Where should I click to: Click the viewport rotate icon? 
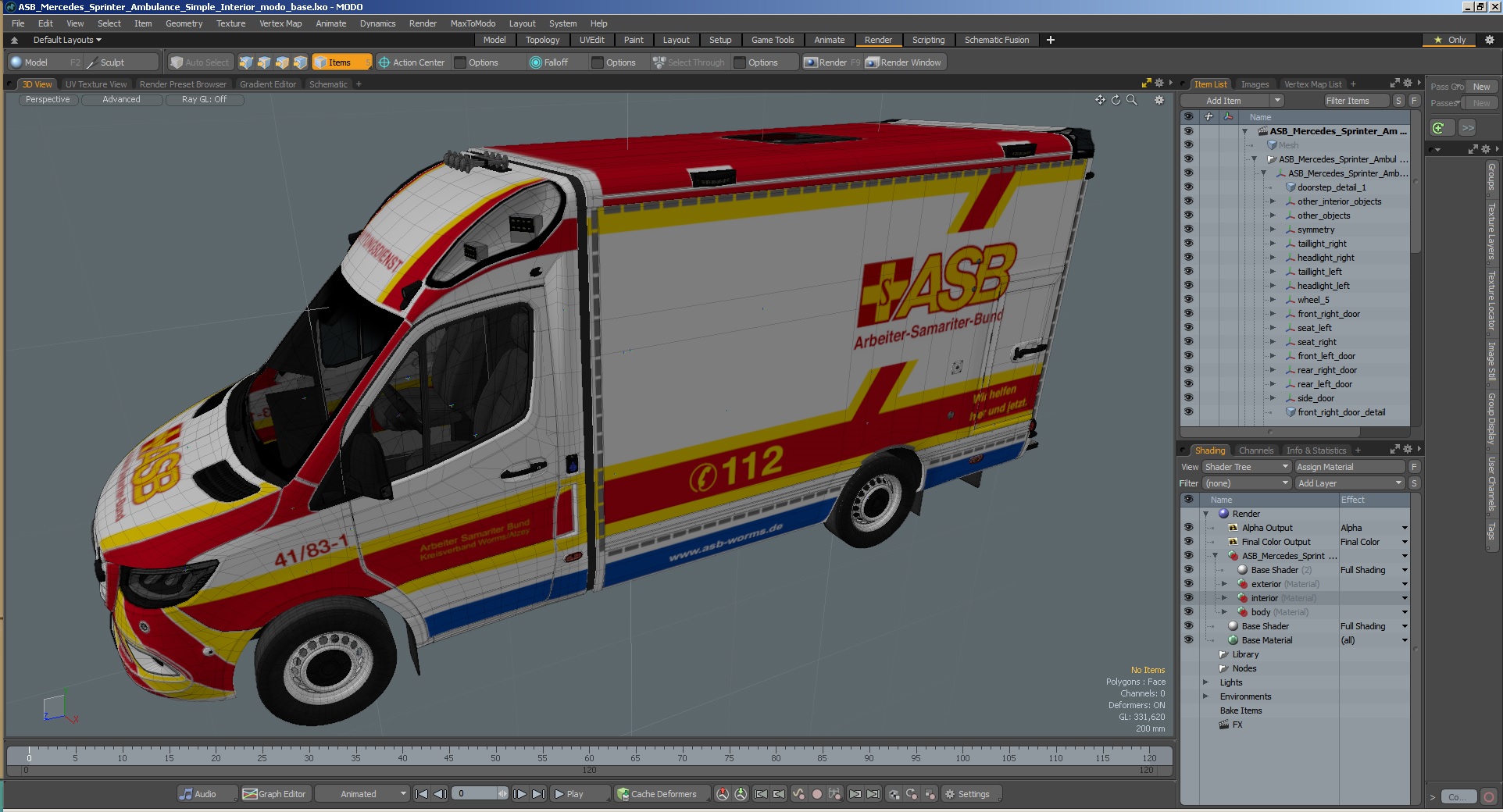pyautogui.click(x=1116, y=100)
